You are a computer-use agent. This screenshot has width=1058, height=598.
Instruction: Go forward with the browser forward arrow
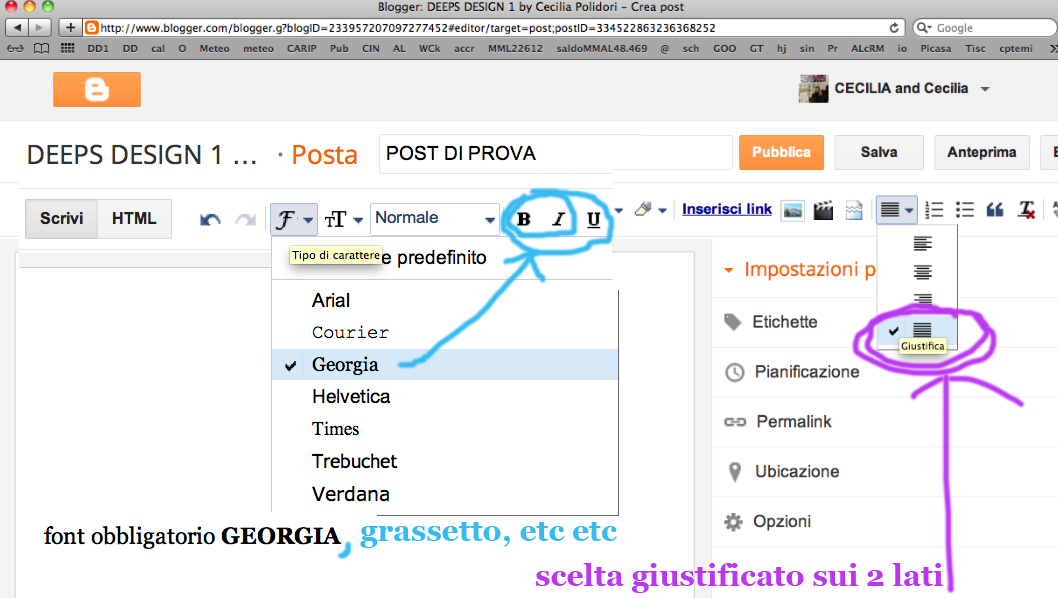(x=39, y=28)
